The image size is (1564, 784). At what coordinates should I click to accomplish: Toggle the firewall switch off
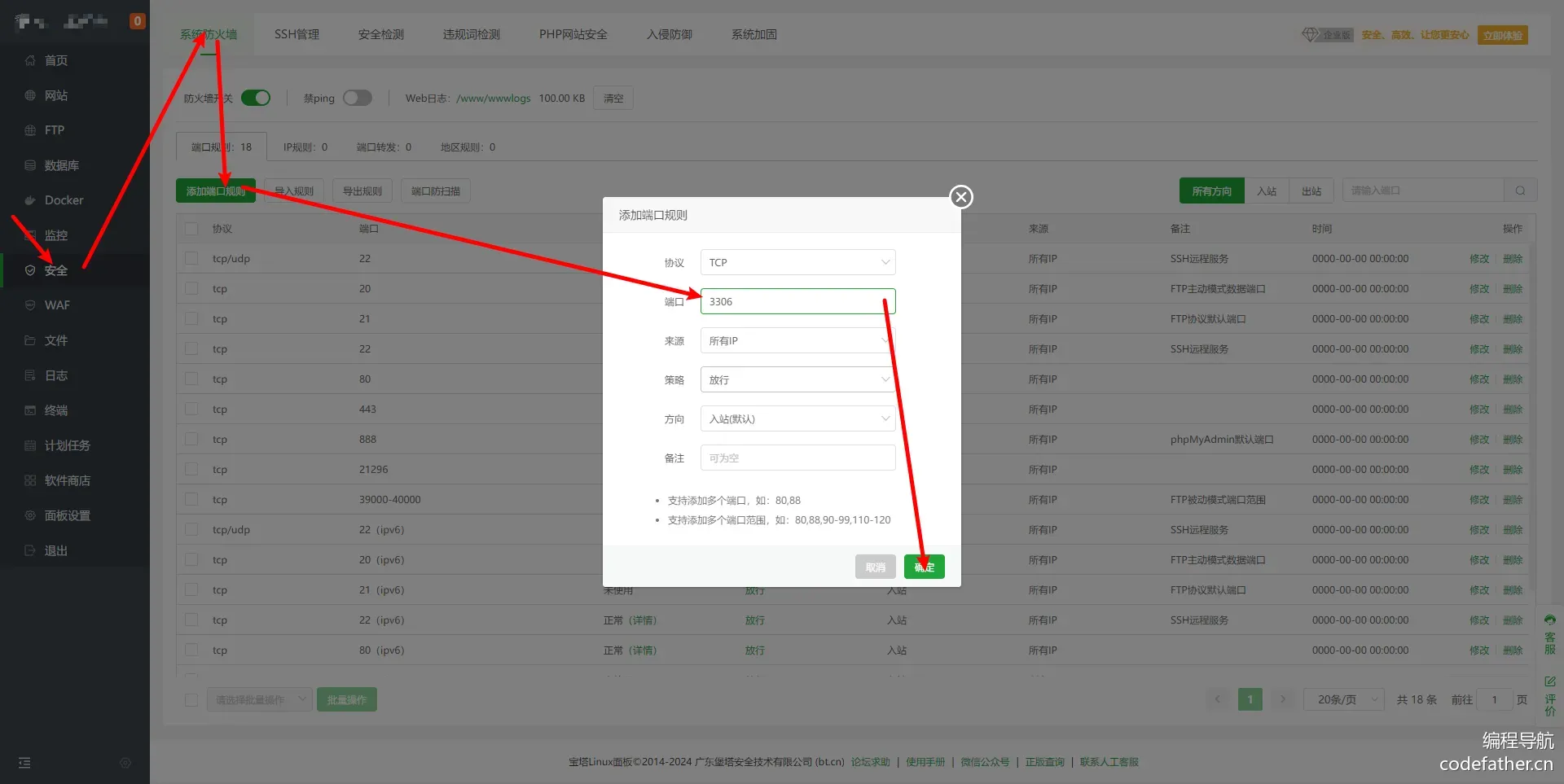point(256,98)
